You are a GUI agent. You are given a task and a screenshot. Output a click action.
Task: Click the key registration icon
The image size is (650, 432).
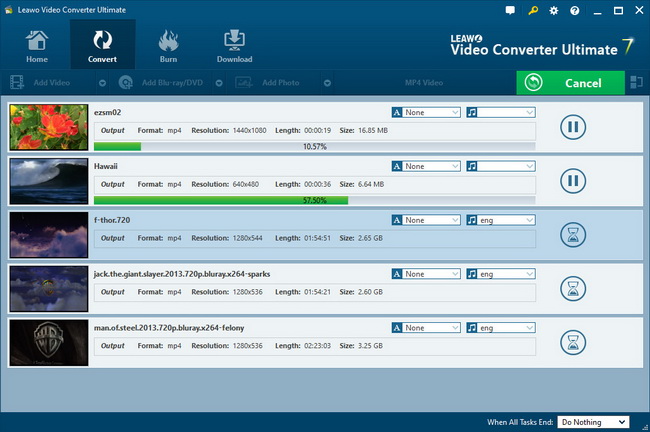[x=533, y=10]
